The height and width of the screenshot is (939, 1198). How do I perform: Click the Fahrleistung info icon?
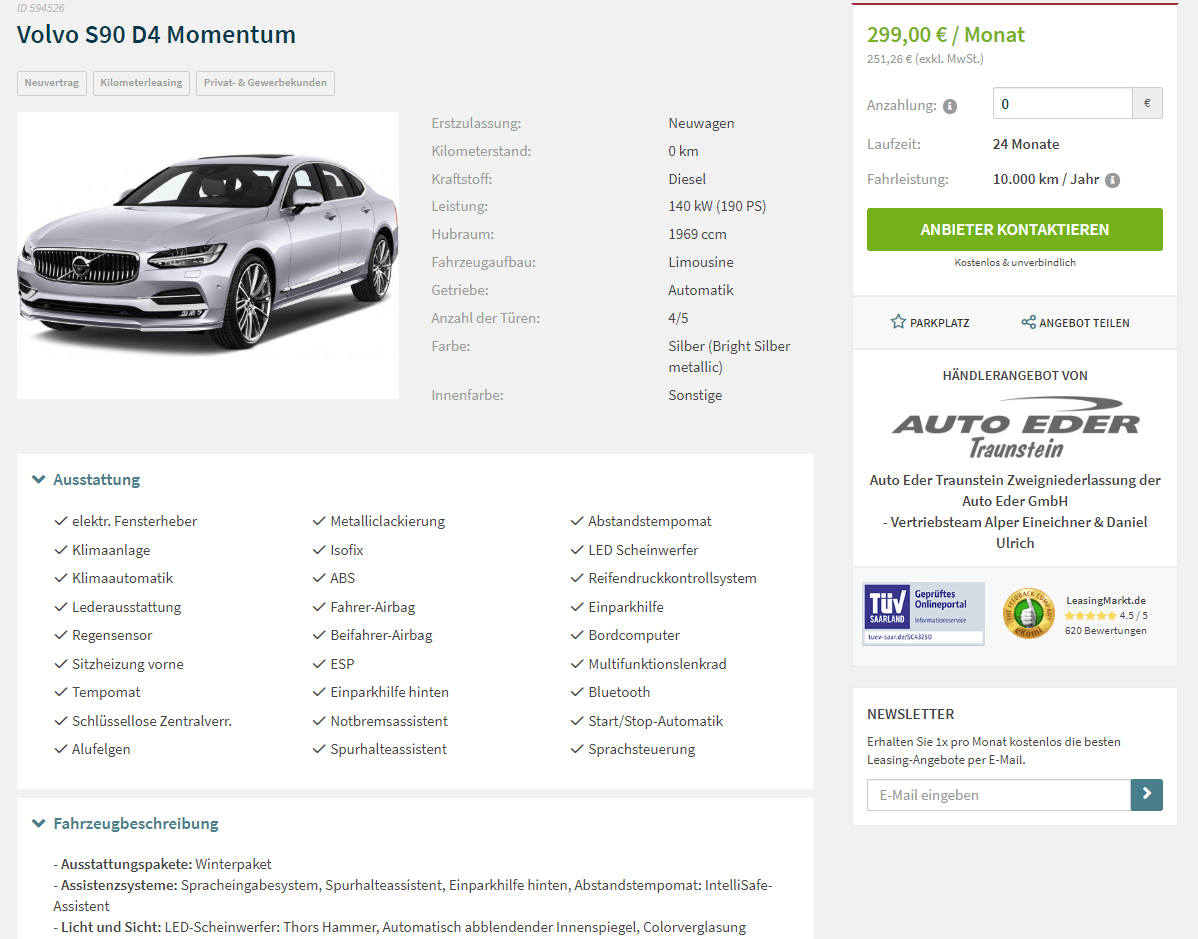tap(1112, 180)
